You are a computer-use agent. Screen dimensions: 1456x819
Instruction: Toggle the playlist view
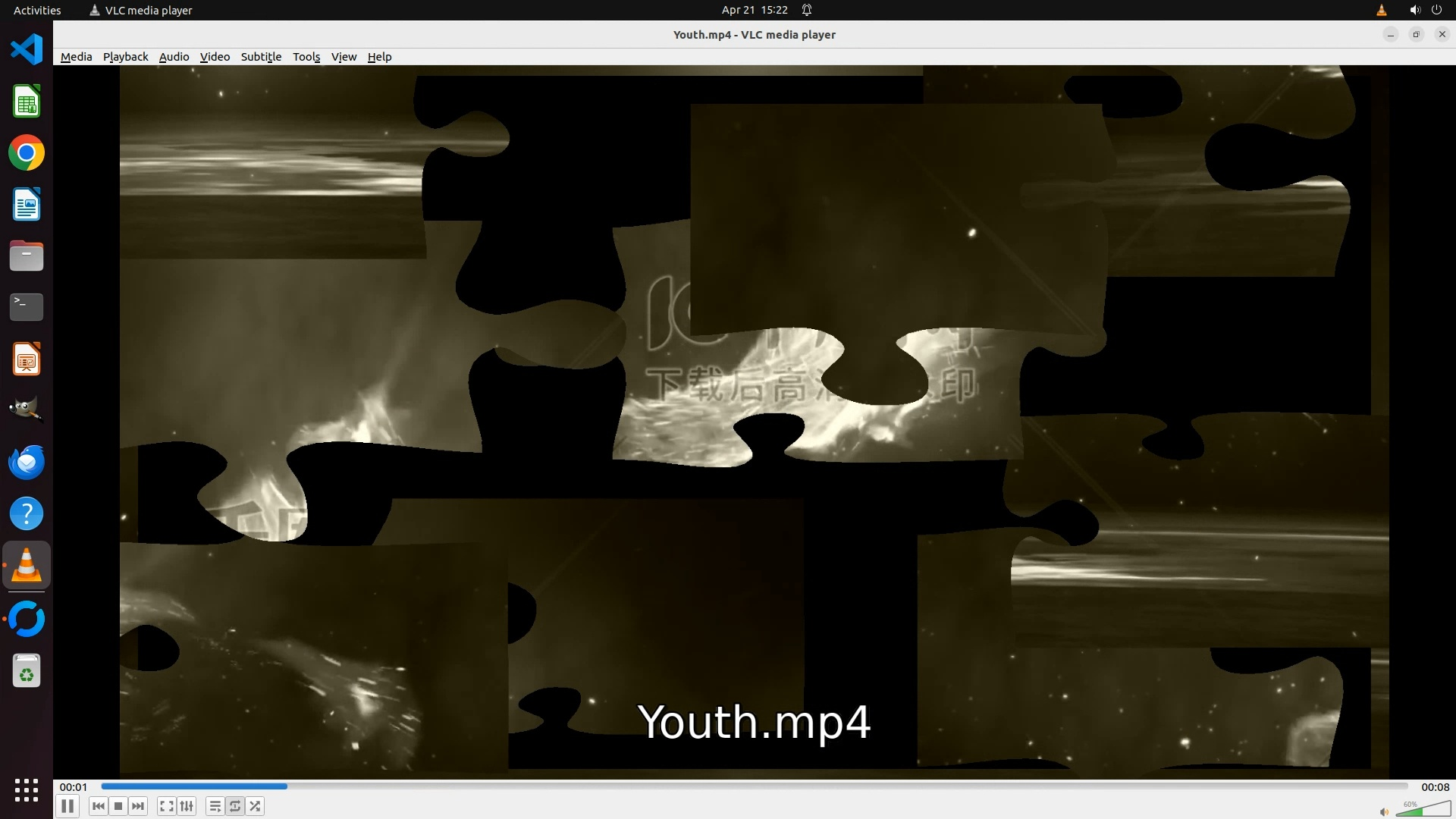(215, 806)
